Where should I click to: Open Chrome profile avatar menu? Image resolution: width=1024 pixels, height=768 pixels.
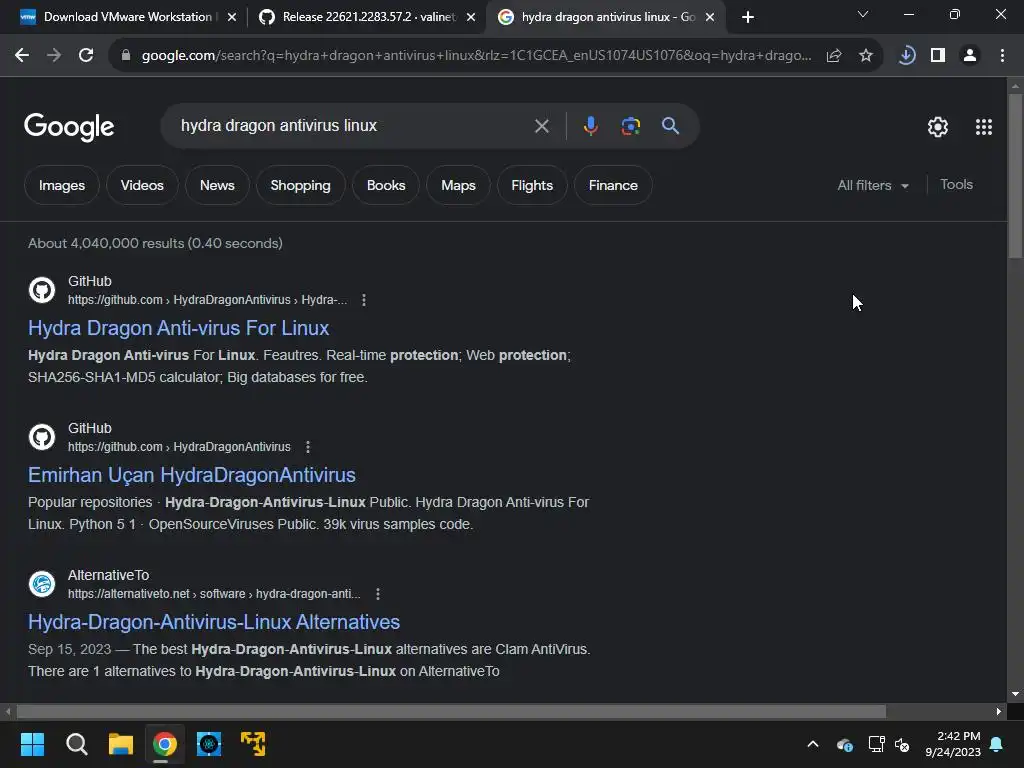(970, 56)
